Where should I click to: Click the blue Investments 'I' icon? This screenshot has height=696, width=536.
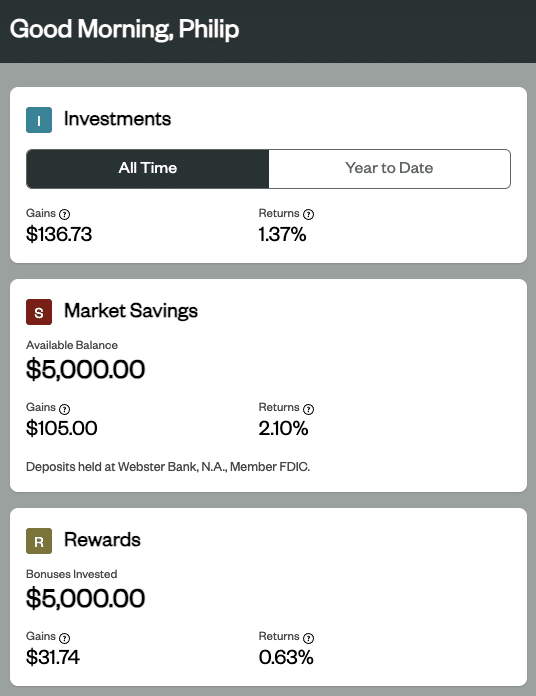click(x=39, y=120)
